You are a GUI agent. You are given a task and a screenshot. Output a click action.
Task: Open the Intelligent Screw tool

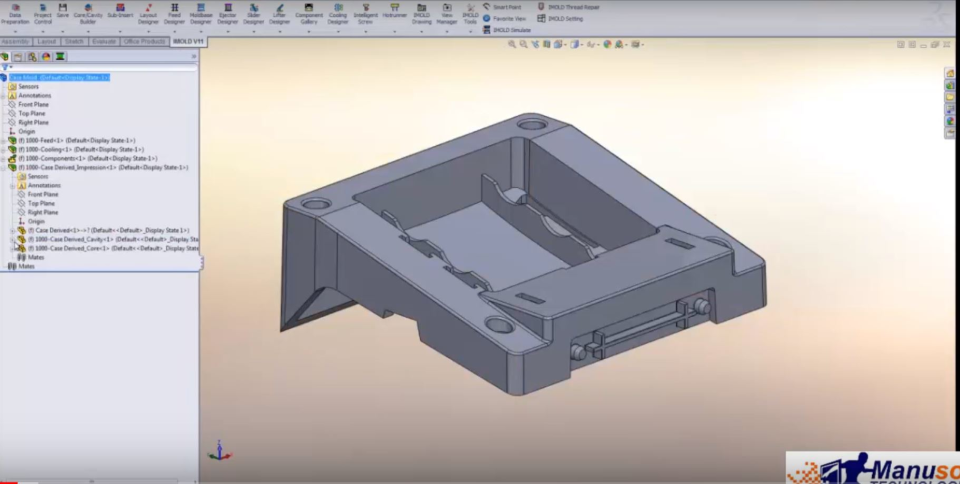click(x=366, y=14)
